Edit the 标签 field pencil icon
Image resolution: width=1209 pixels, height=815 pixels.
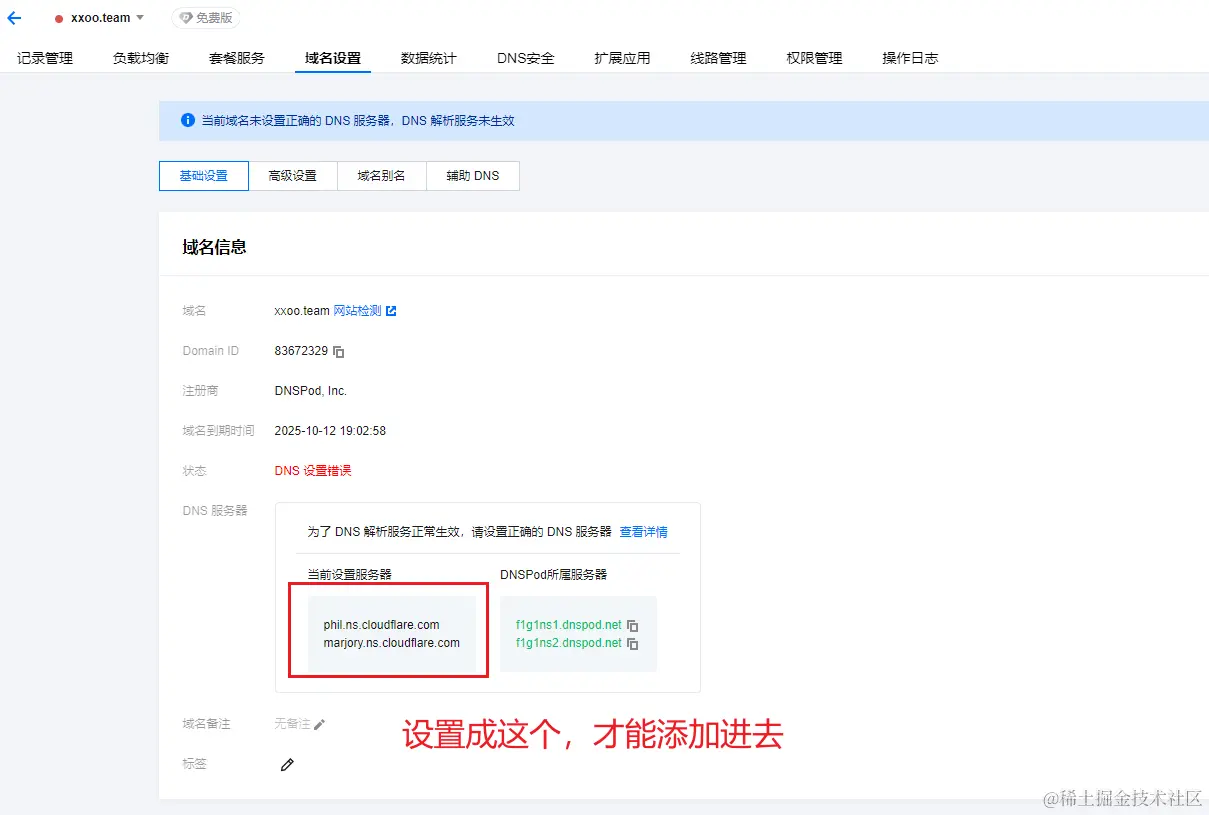click(x=286, y=764)
